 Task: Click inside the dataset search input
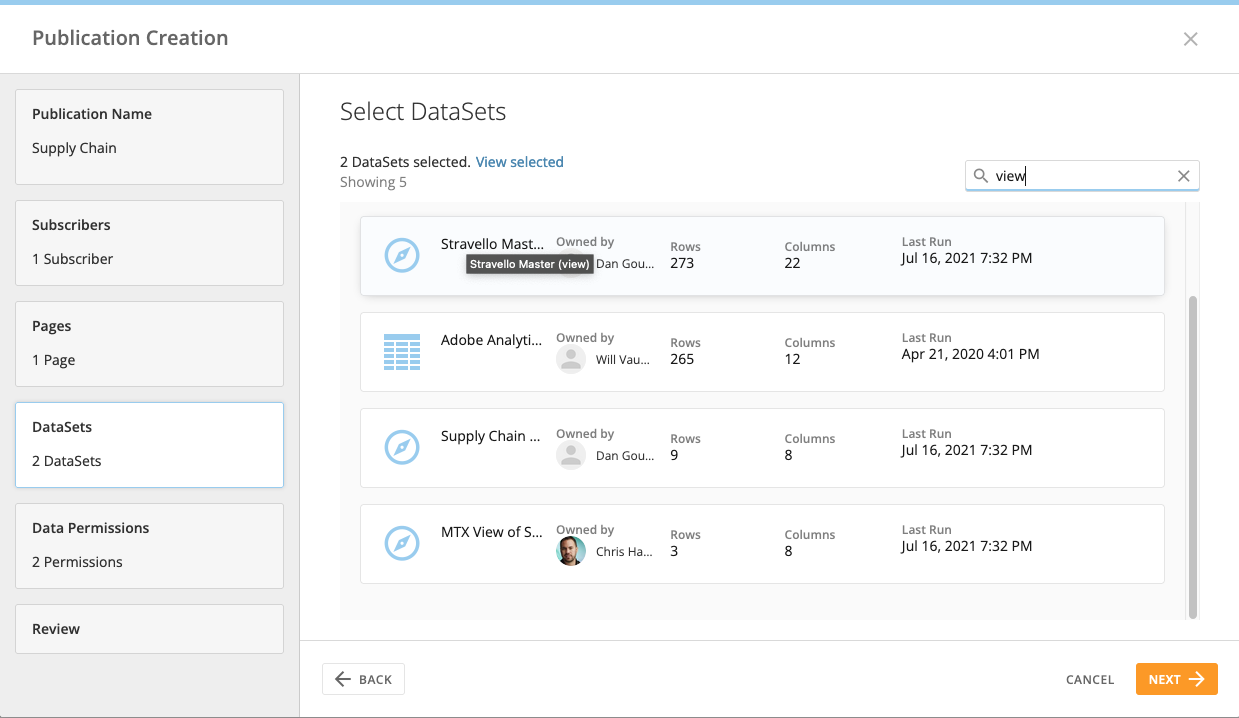click(1080, 176)
